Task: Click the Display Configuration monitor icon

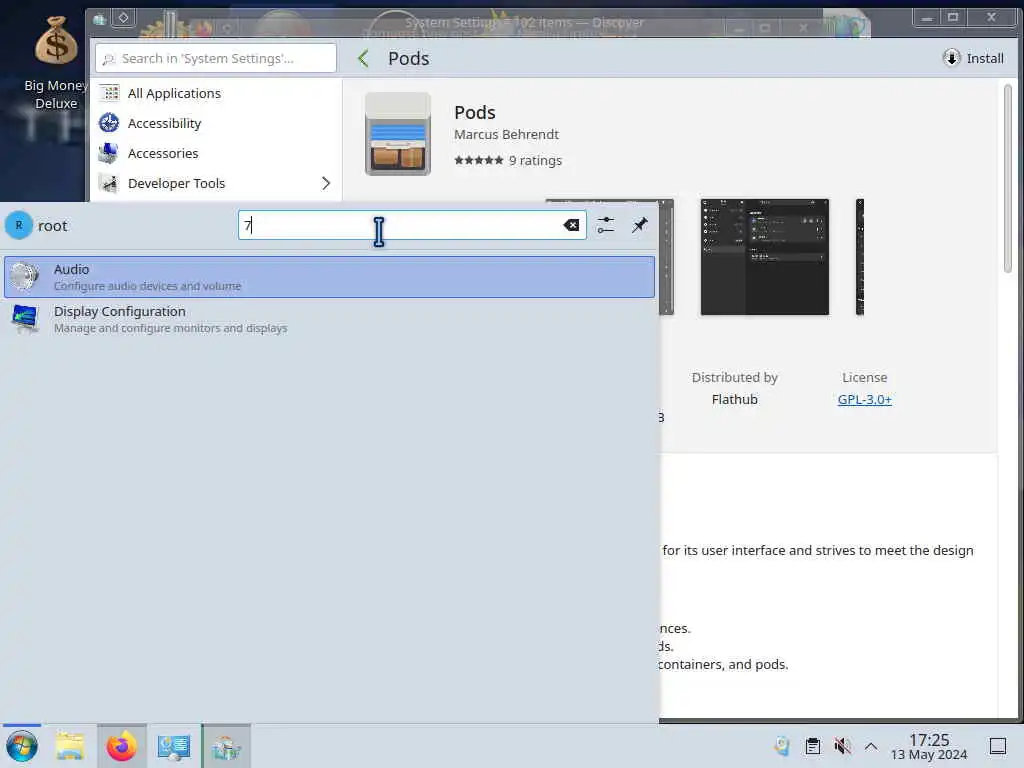Action: (x=25, y=319)
